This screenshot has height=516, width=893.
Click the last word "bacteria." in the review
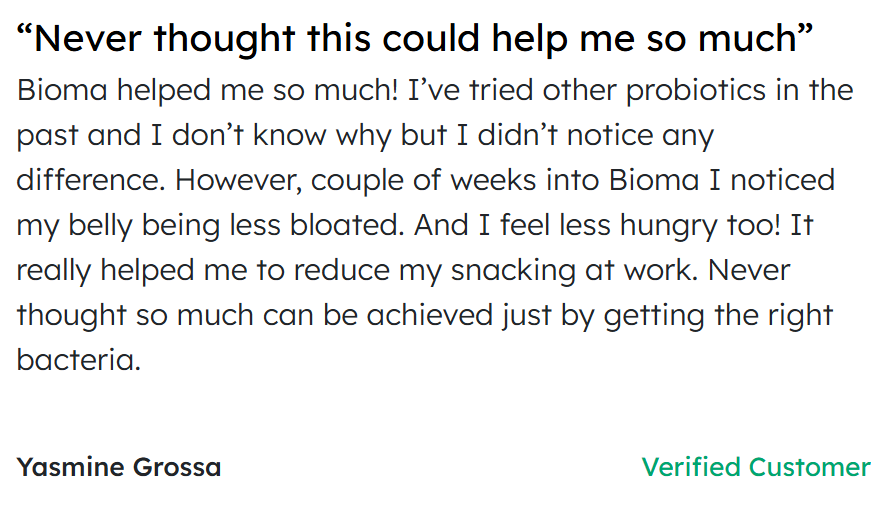click(x=78, y=360)
